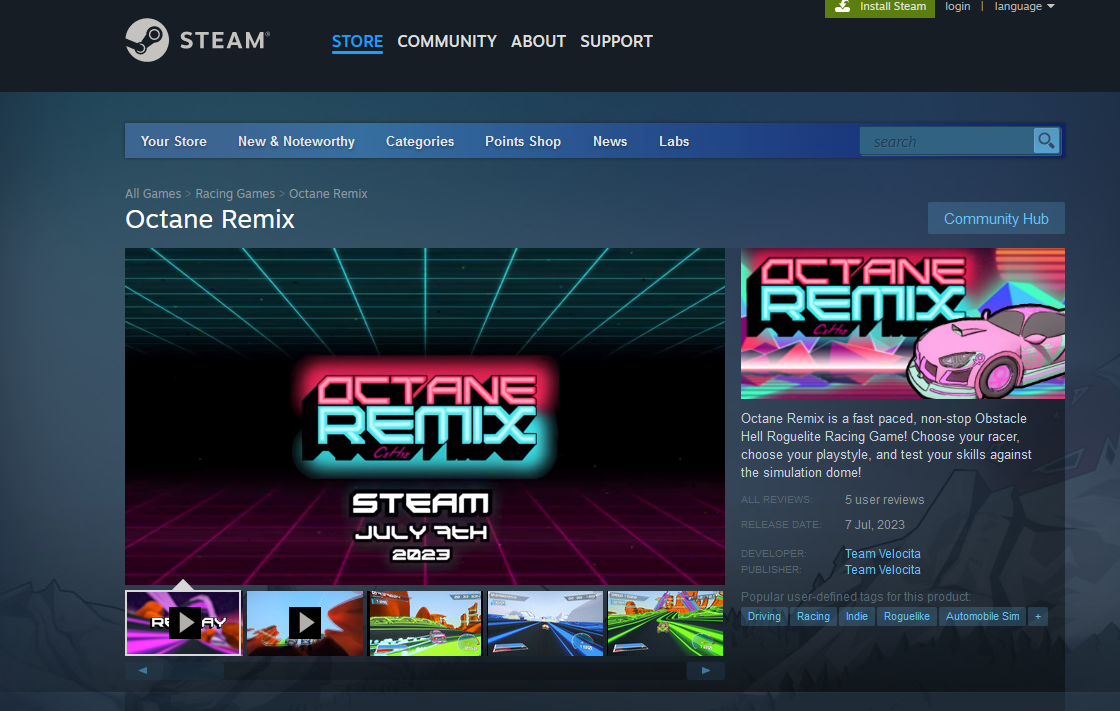
Task: Click the Driving tag
Action: (764, 616)
